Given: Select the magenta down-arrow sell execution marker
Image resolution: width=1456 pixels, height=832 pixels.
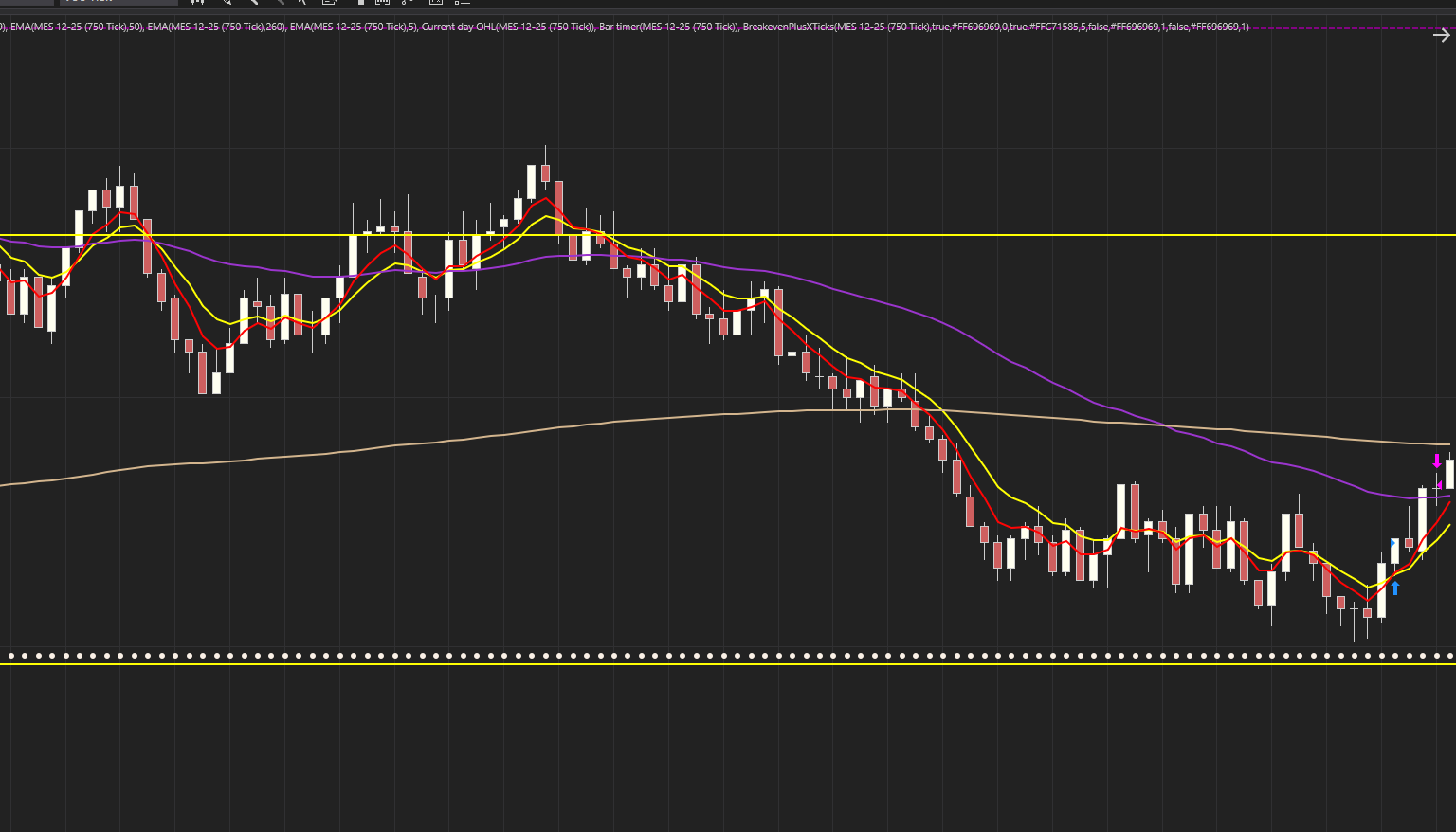Looking at the screenshot, I should click(x=1437, y=461).
